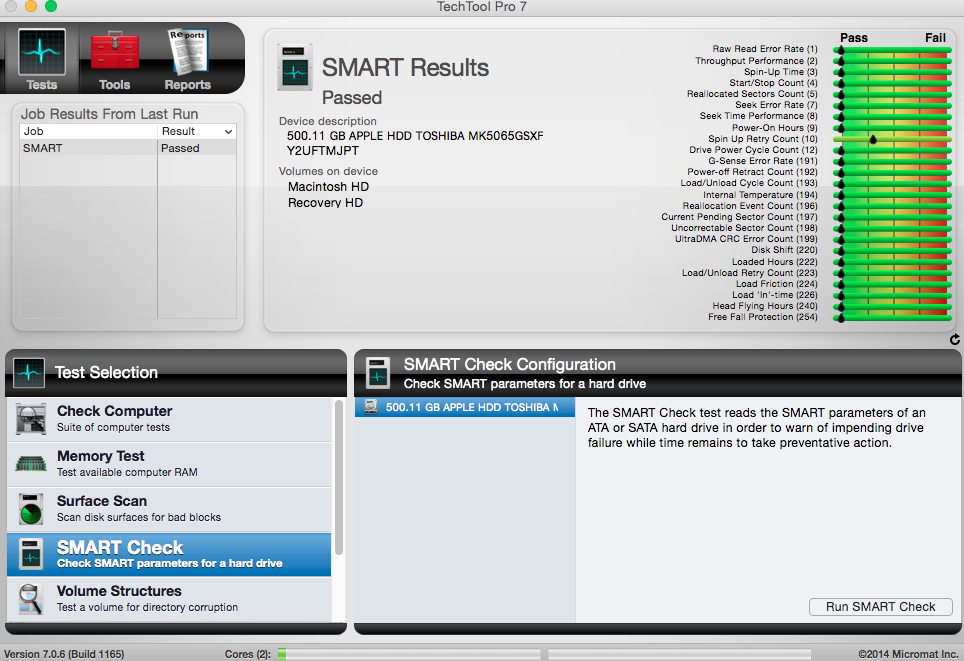Screen dimensions: 964x661
Task: Click the Raw Read Error Rate gauge
Action: click(x=892, y=49)
